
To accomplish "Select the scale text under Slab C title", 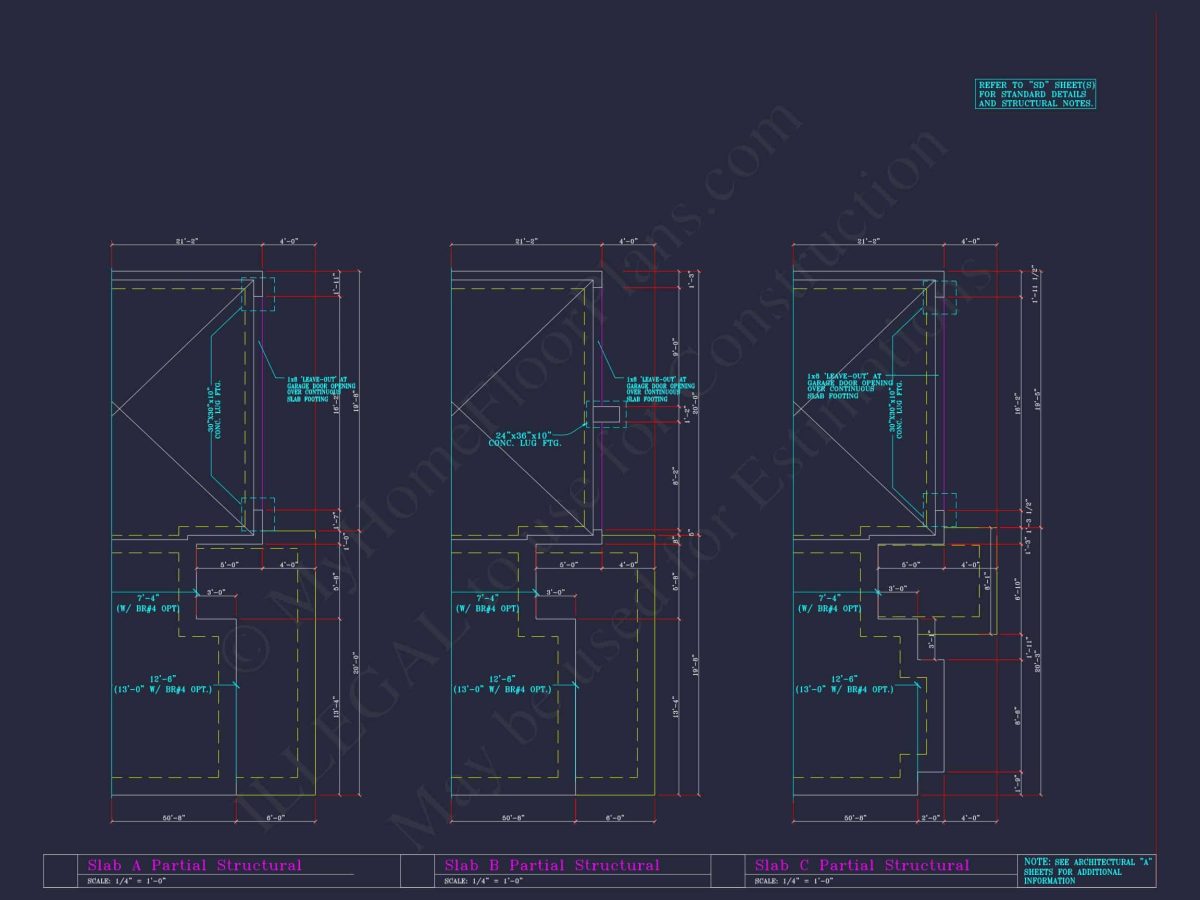I will [794, 881].
